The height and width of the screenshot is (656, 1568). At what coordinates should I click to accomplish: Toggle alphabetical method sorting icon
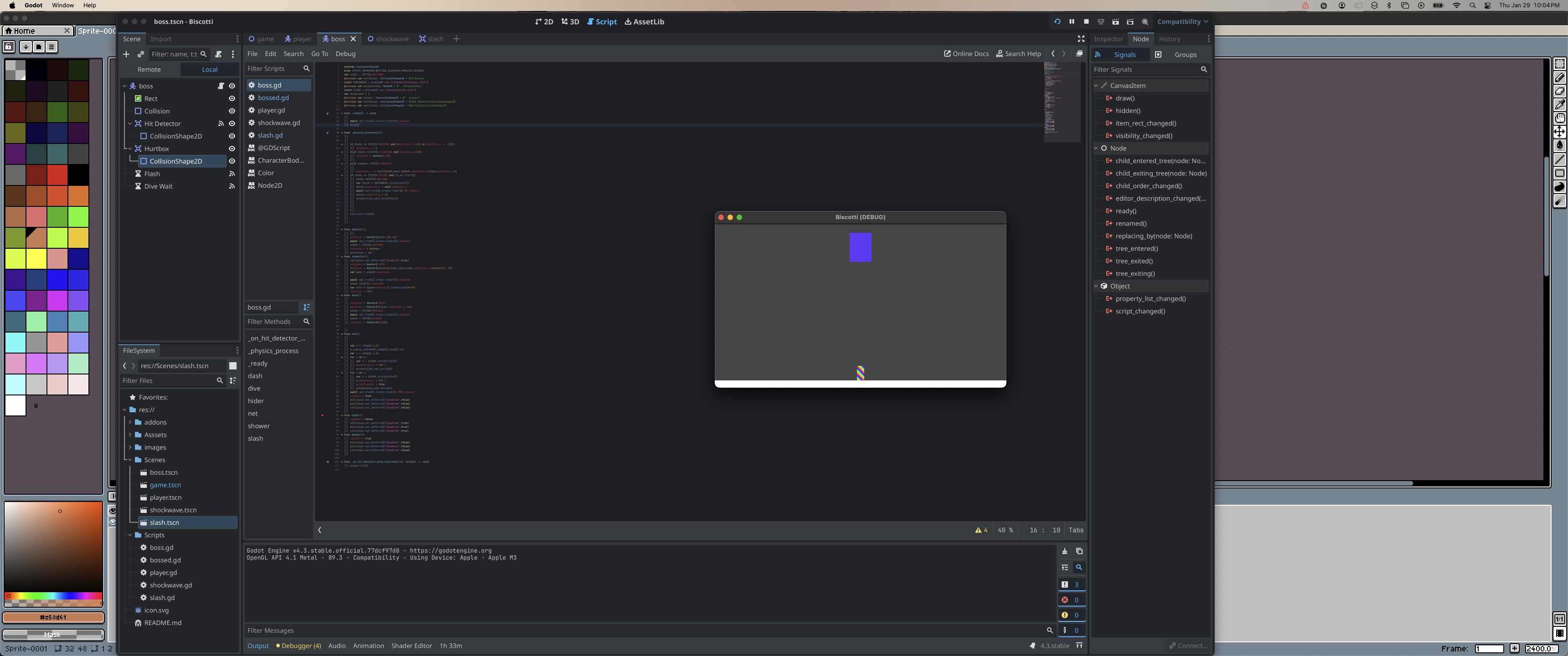(307, 307)
